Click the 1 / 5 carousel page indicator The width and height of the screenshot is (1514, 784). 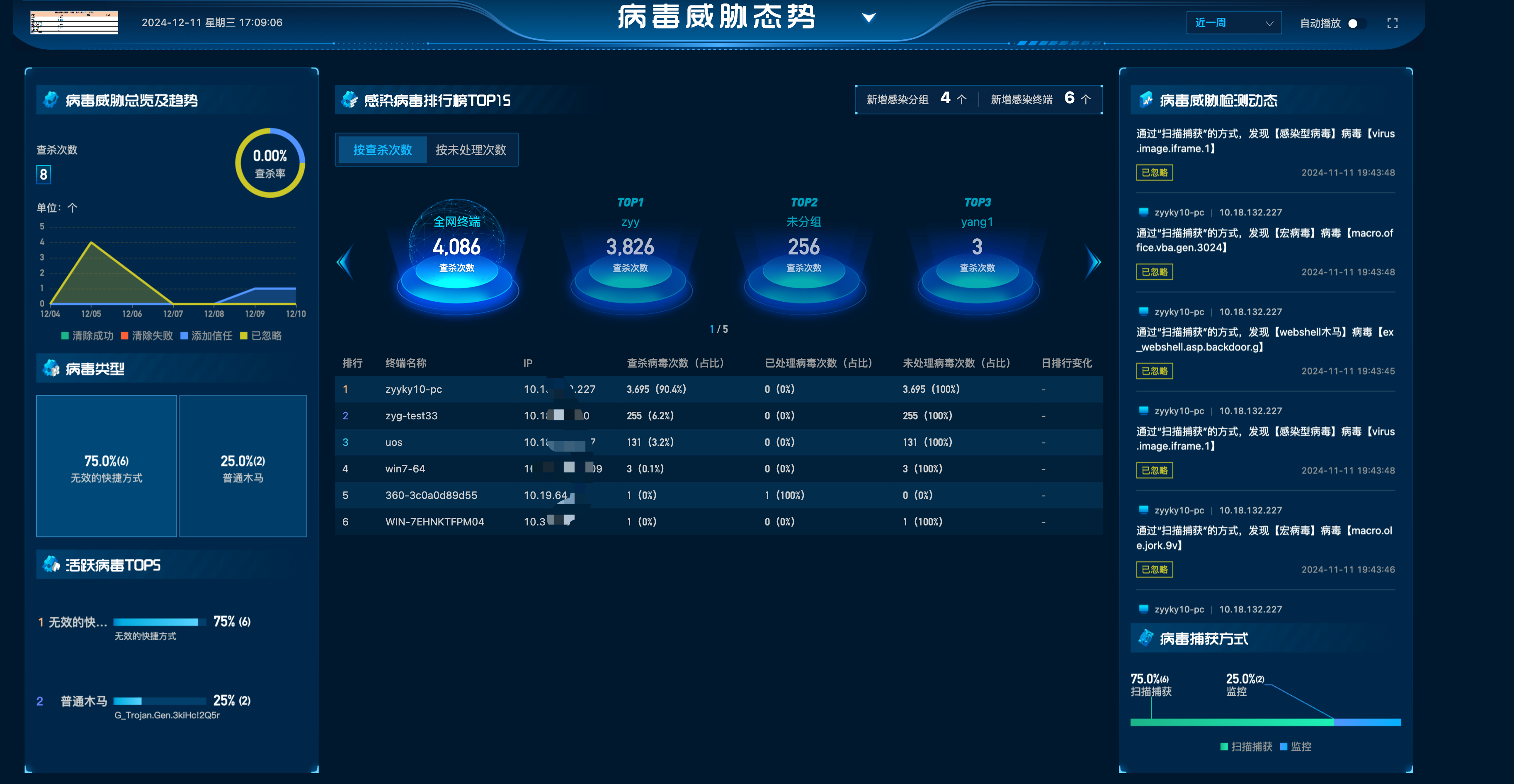tap(718, 329)
